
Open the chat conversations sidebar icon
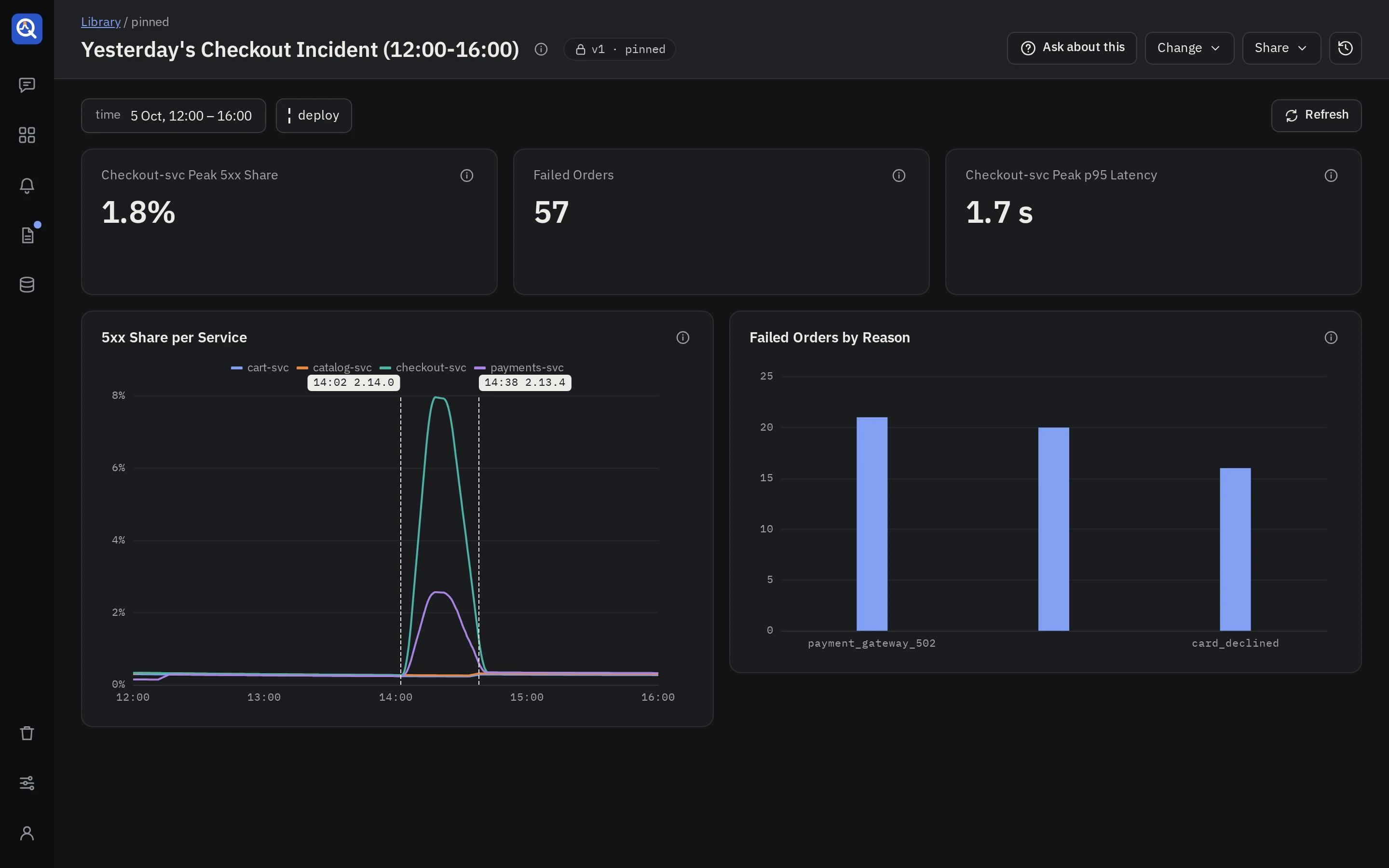tap(27, 85)
